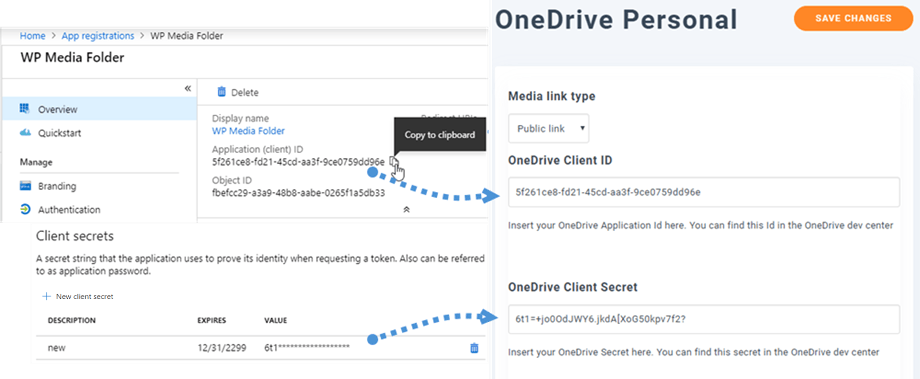This screenshot has width=920, height=379.
Task: Go to Home breadcrumb link
Action: tap(32, 36)
